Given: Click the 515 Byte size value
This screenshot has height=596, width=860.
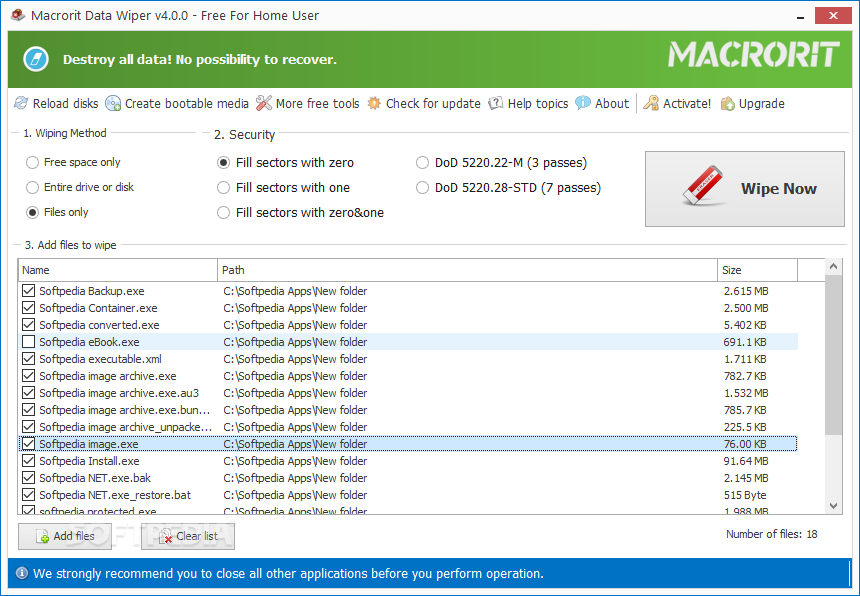Looking at the screenshot, I should point(745,495).
